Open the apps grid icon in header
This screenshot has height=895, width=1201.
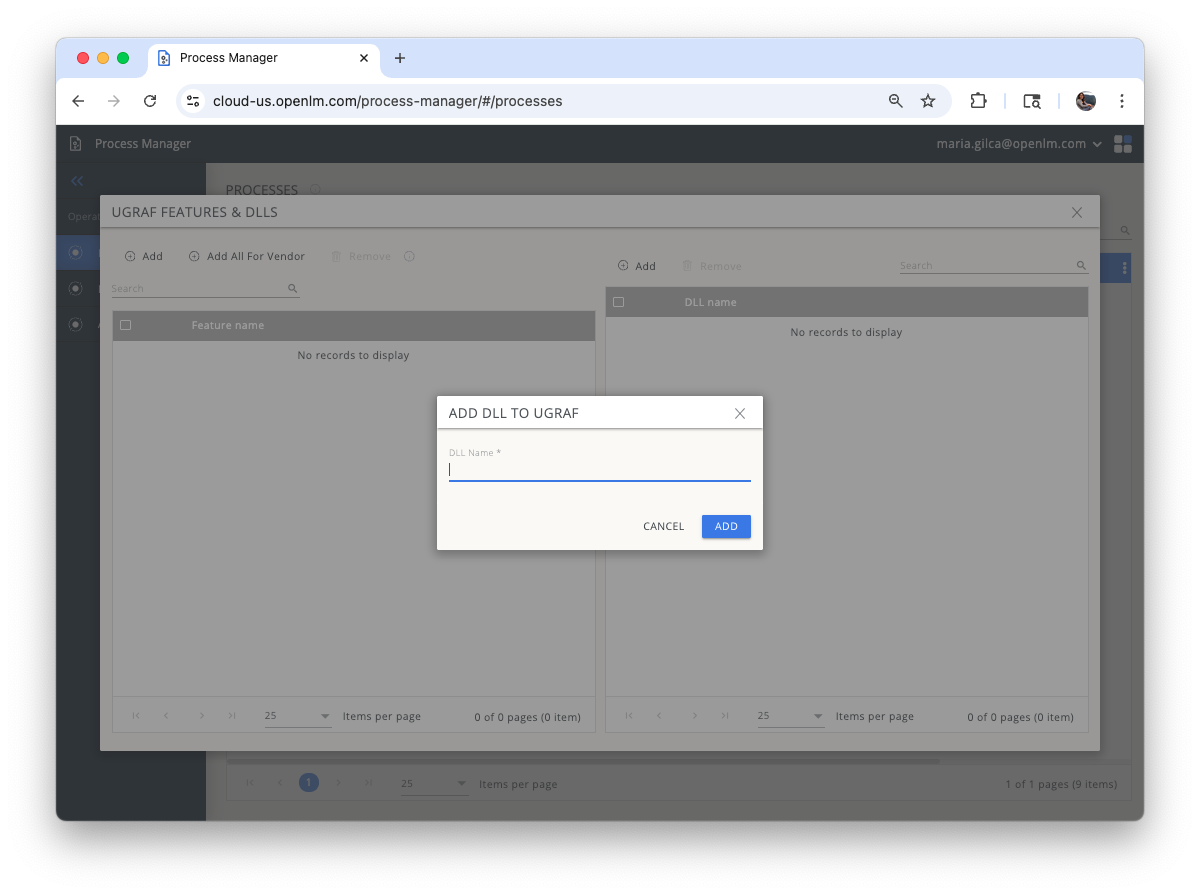tap(1122, 143)
